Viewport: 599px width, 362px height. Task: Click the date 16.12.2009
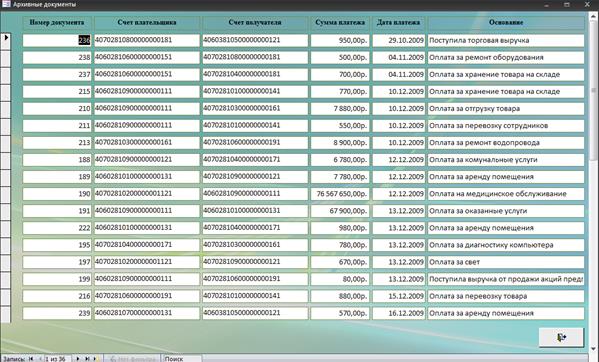(398, 313)
